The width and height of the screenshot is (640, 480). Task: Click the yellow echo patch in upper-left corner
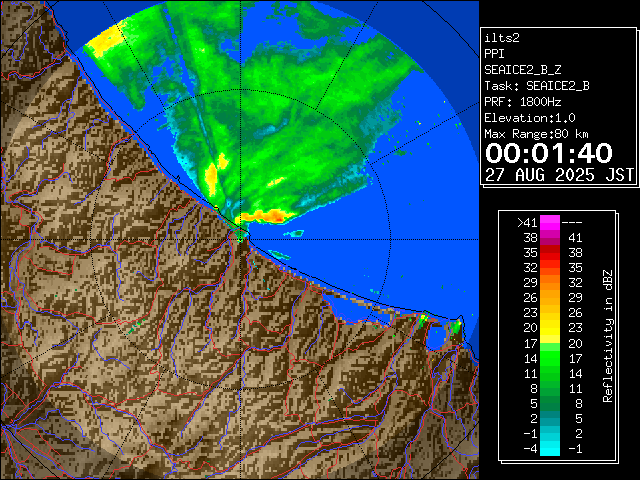point(107,44)
